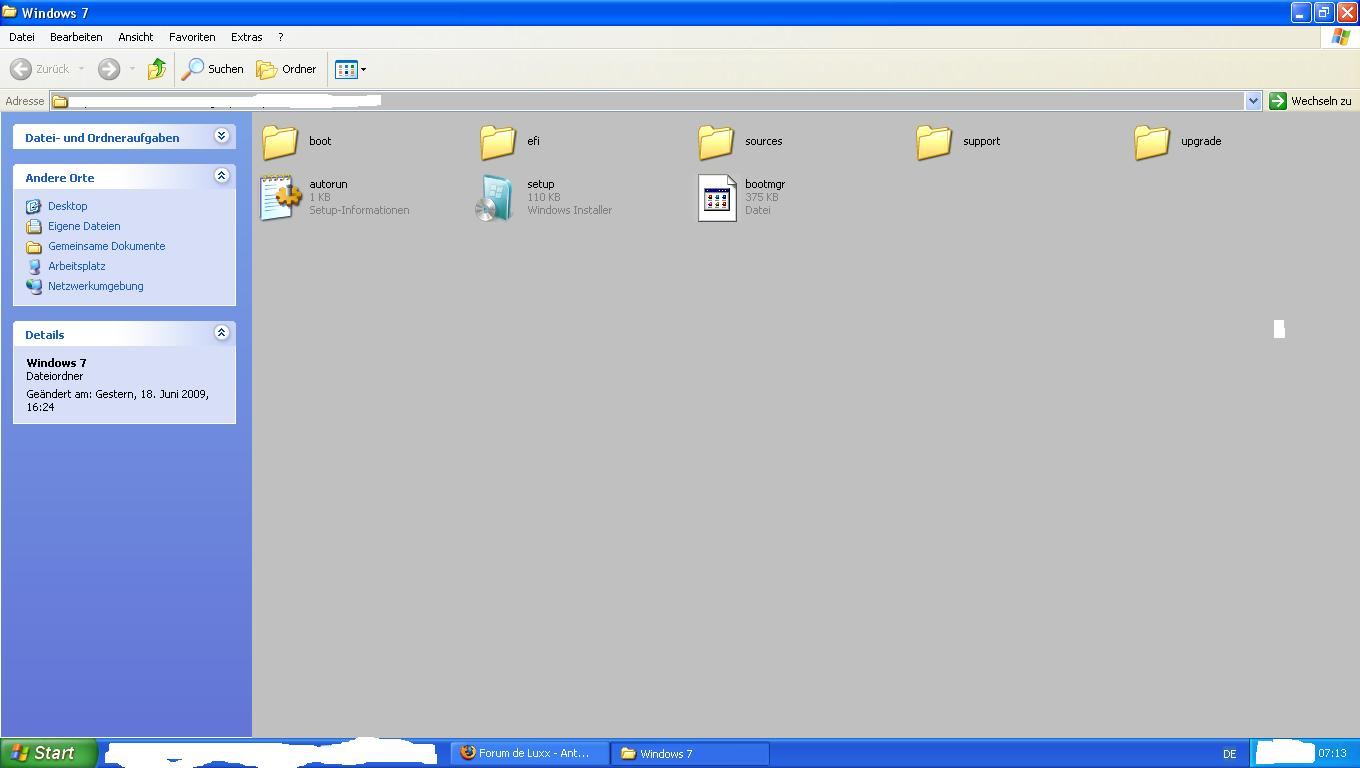The height and width of the screenshot is (768, 1360).
Task: Click the Windows 7 taskbar button
Action: [690, 753]
